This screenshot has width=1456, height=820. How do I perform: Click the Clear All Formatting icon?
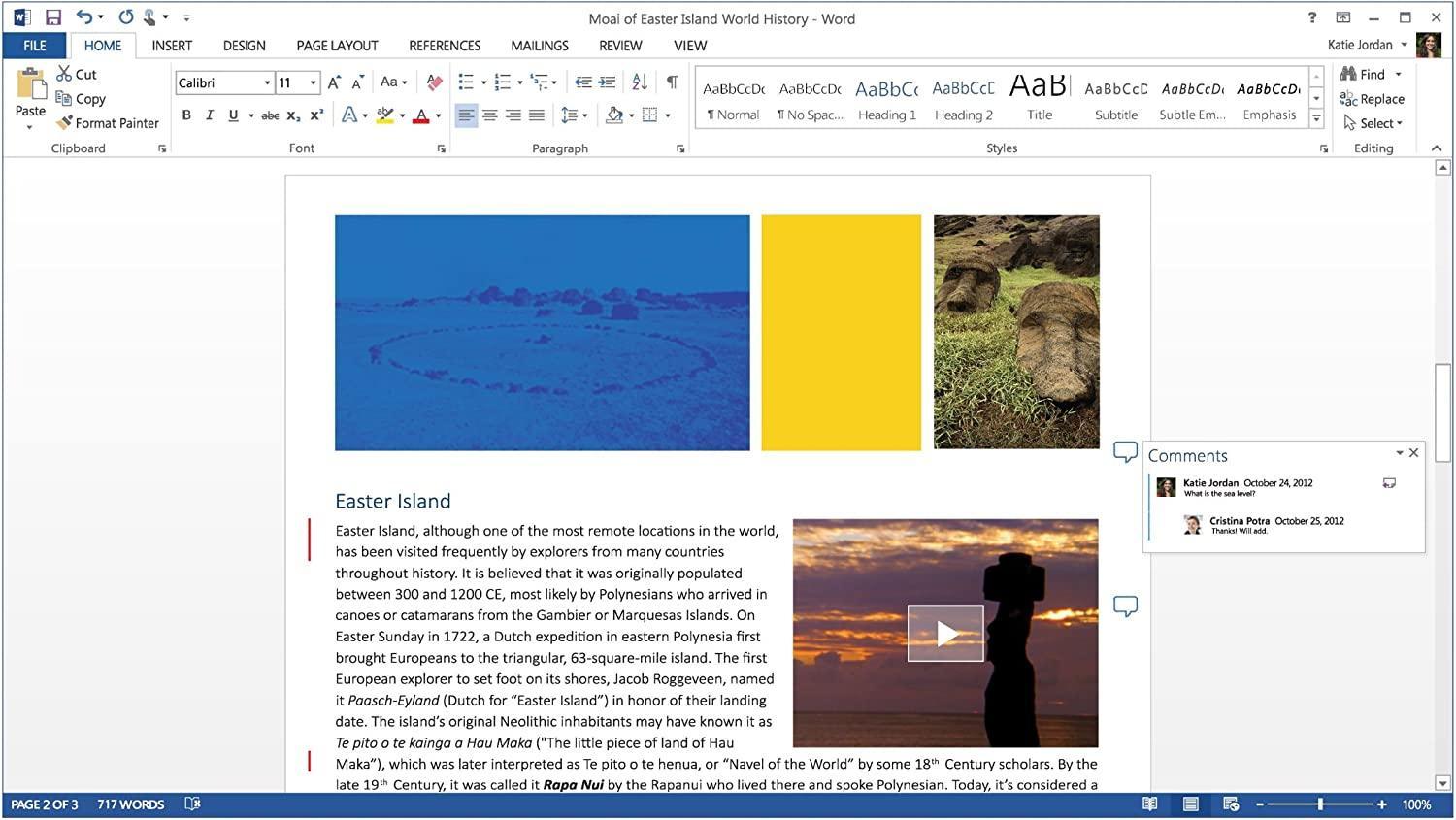click(x=434, y=82)
